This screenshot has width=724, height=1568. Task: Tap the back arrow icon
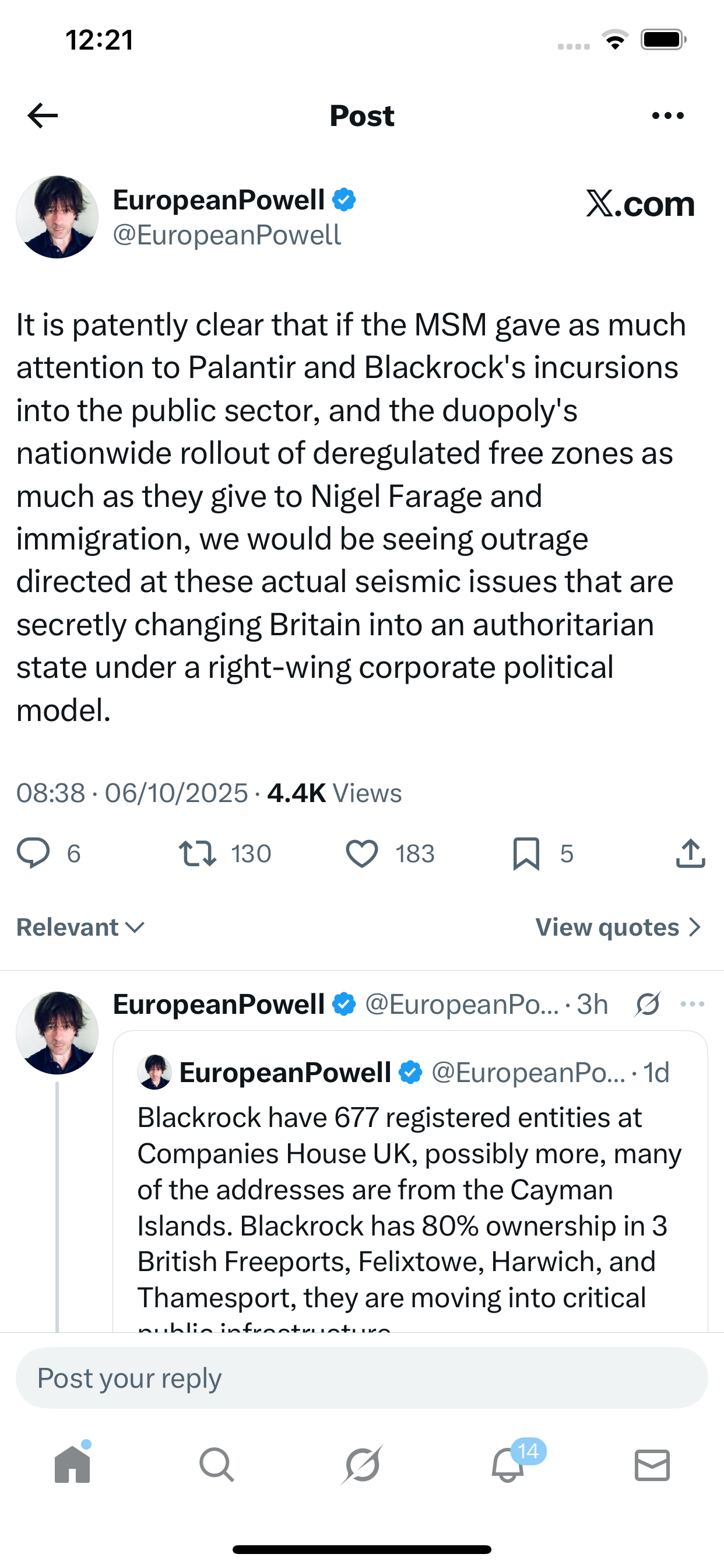(x=43, y=116)
